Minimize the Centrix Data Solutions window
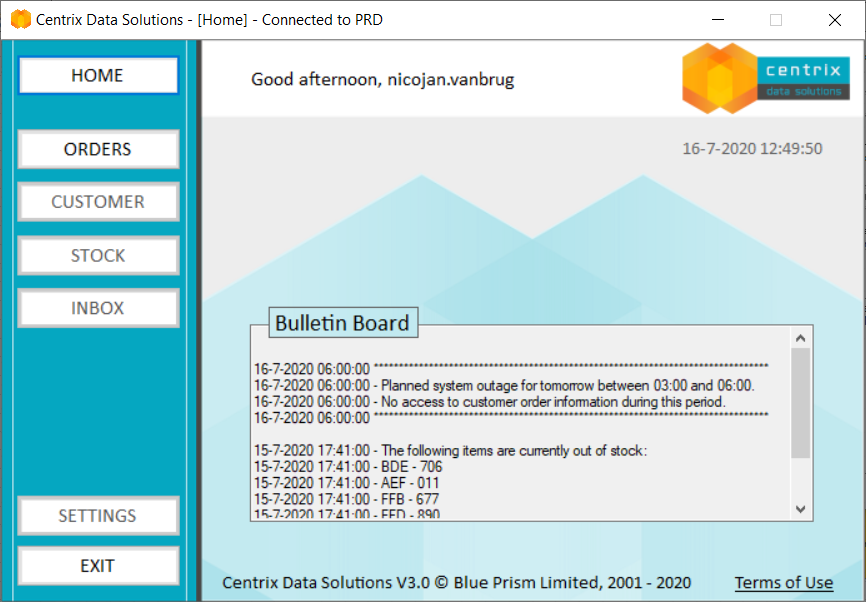The width and height of the screenshot is (866, 602). [718, 20]
